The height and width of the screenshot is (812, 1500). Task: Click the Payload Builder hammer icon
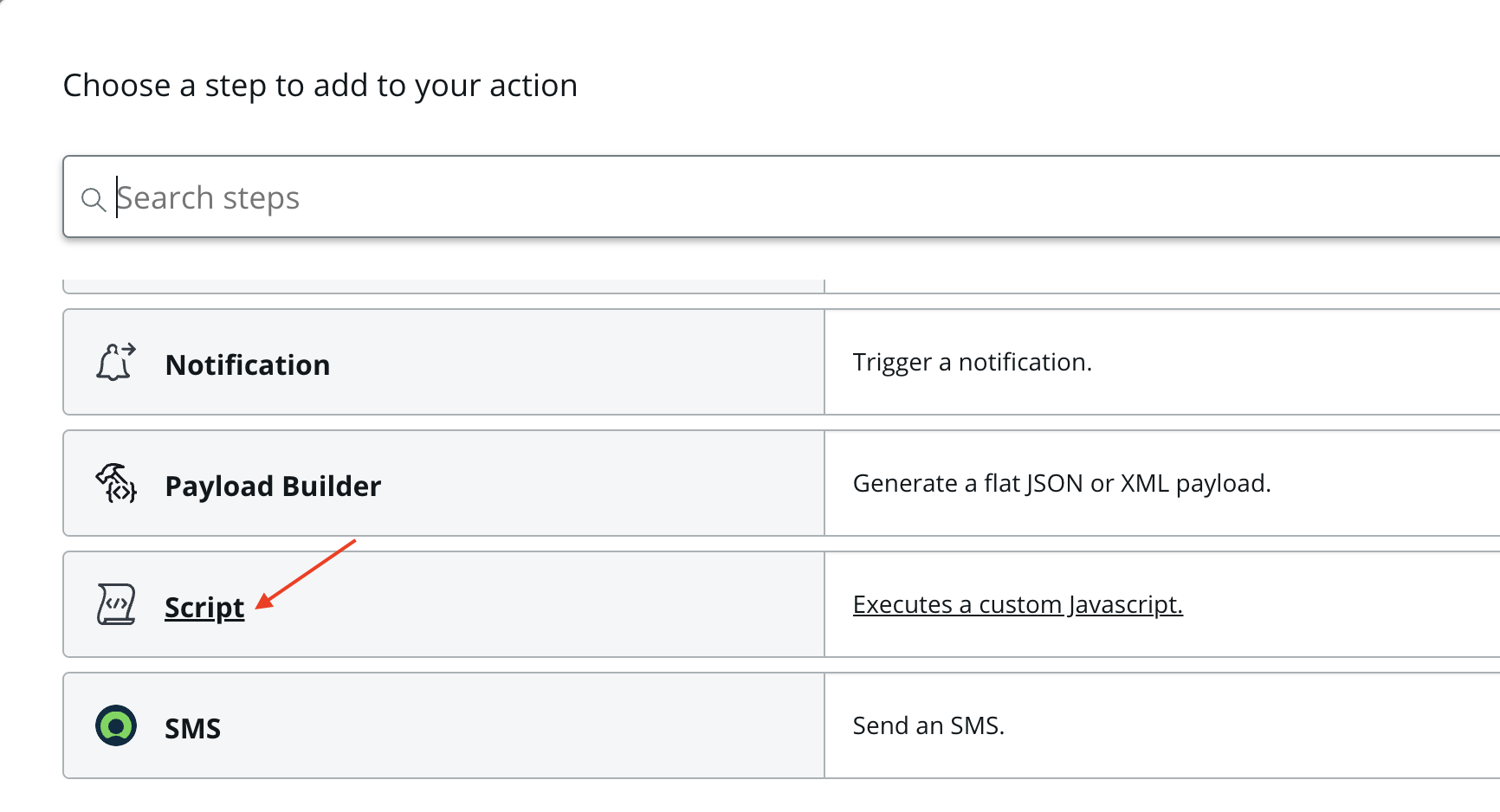[116, 483]
